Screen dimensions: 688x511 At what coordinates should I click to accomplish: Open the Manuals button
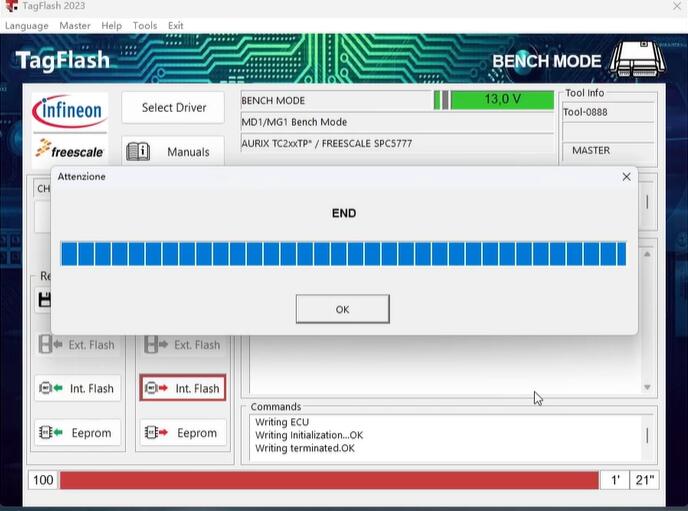point(173,152)
